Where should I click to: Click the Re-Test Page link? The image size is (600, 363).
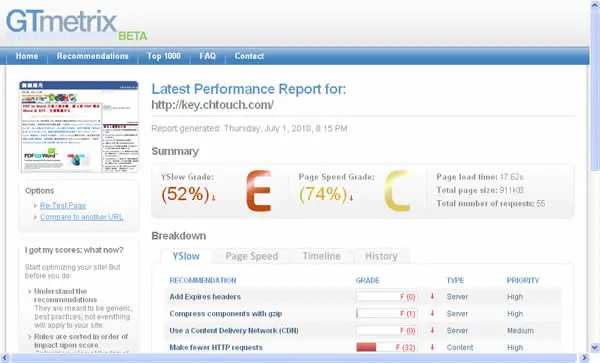(x=63, y=205)
